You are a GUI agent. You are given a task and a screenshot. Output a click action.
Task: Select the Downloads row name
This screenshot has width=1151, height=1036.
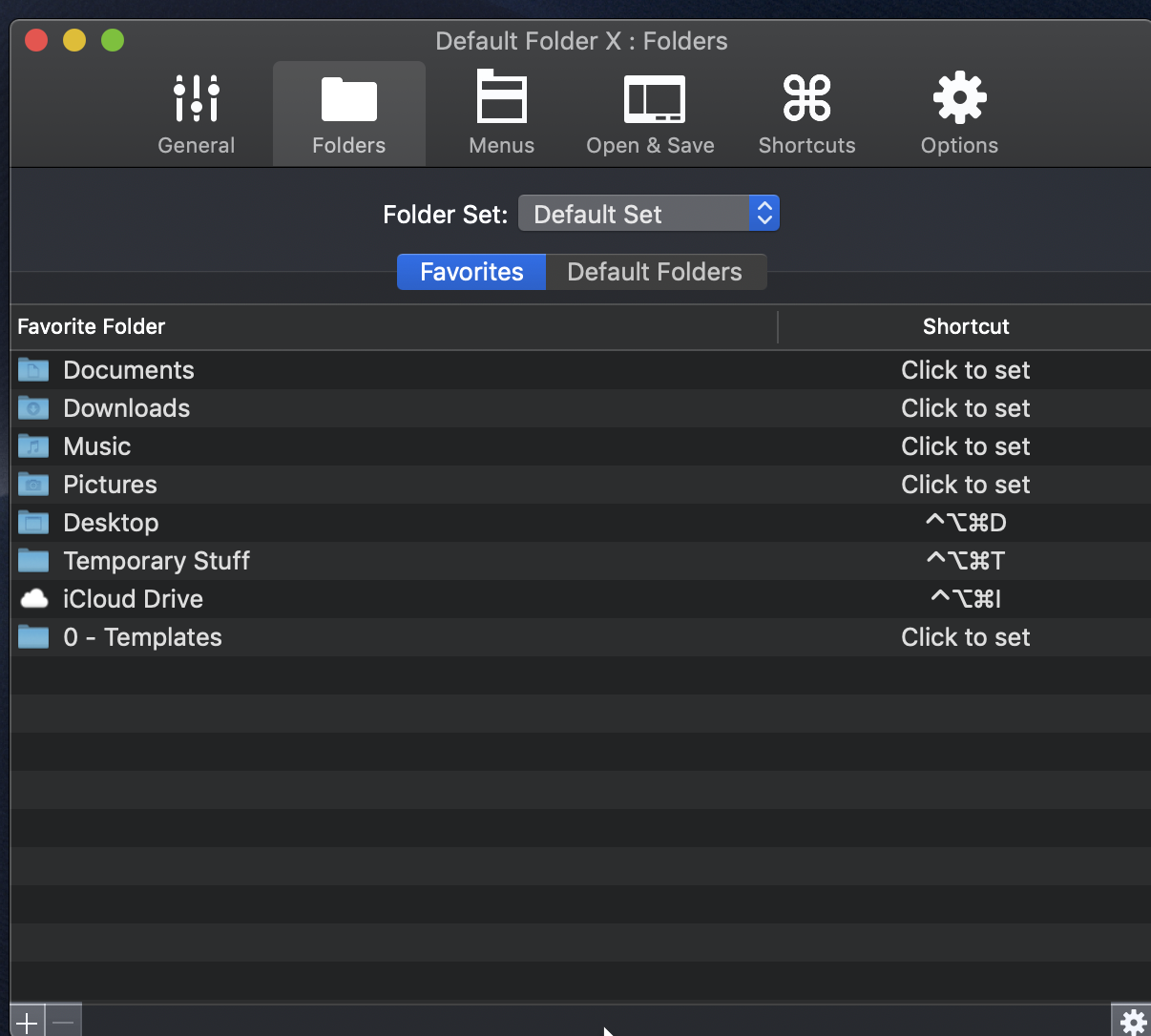127,408
